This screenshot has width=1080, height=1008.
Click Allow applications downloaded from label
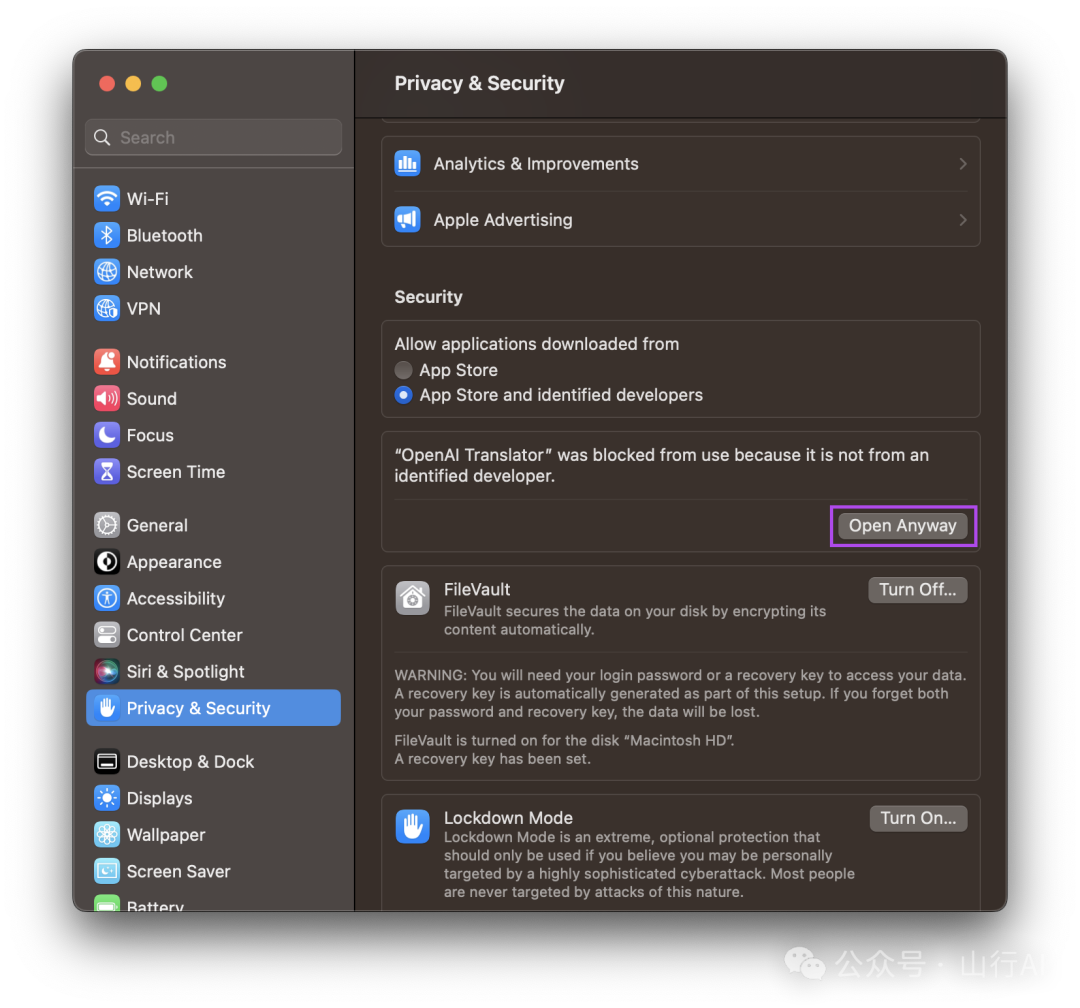(x=537, y=344)
